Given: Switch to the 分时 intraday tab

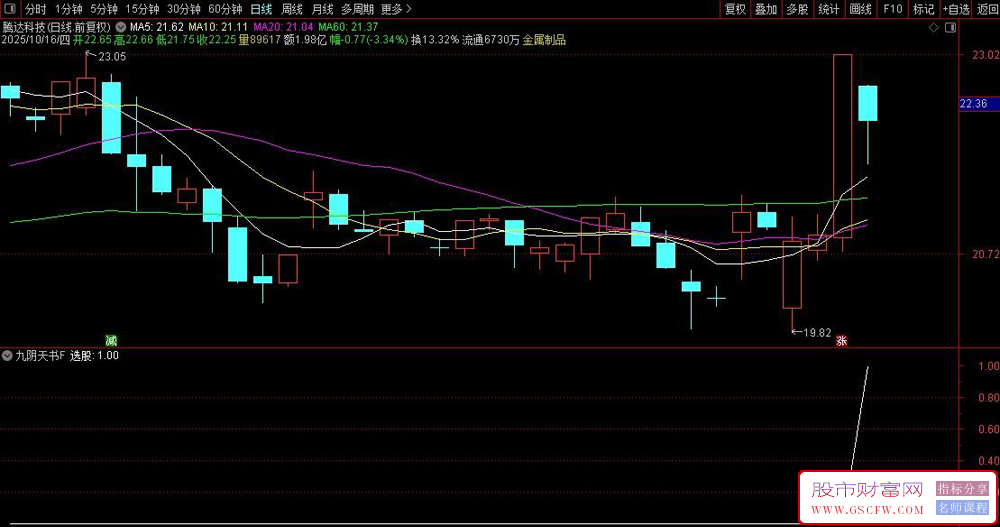Looking at the screenshot, I should tap(35, 9).
